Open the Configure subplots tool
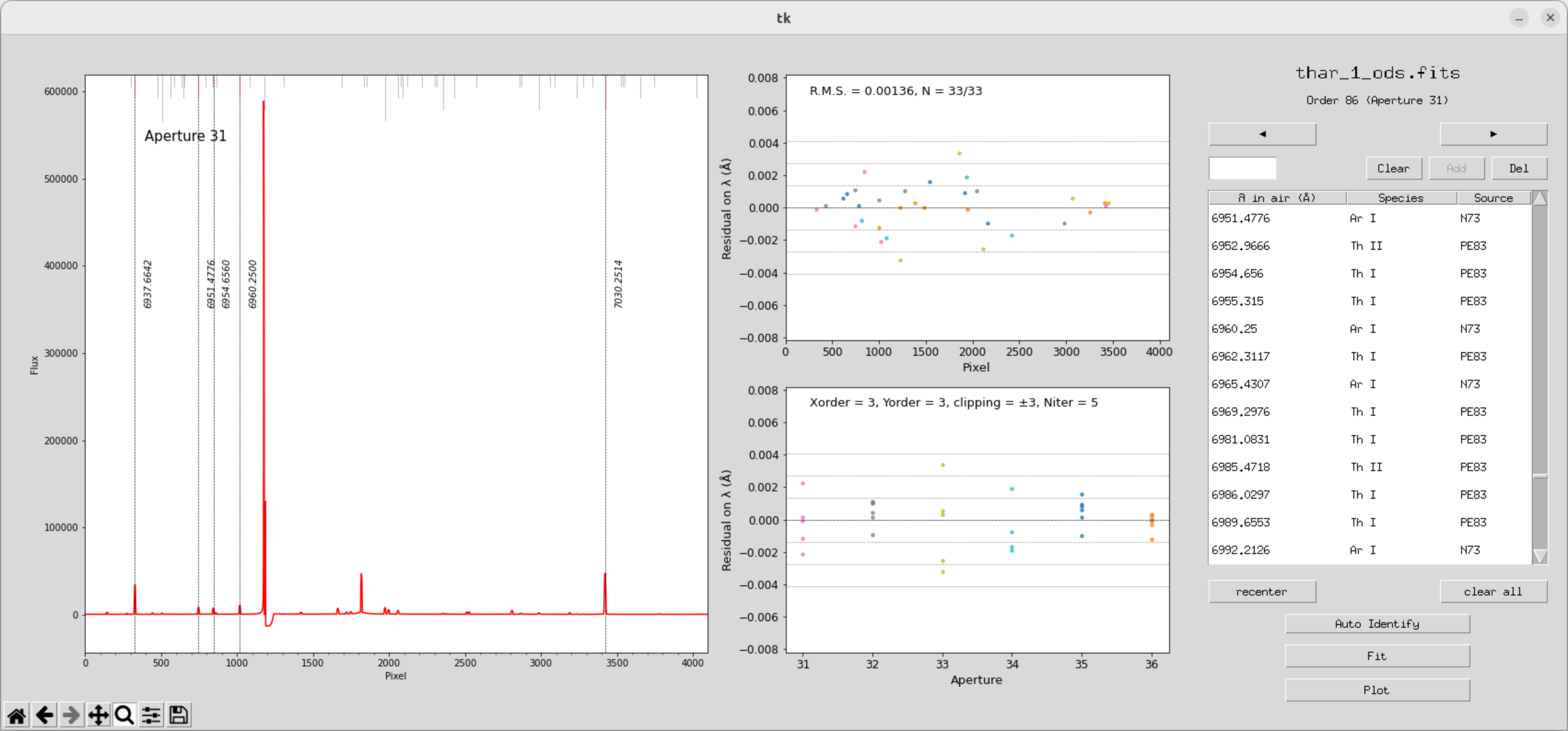This screenshot has height=731, width=1568. click(x=152, y=715)
